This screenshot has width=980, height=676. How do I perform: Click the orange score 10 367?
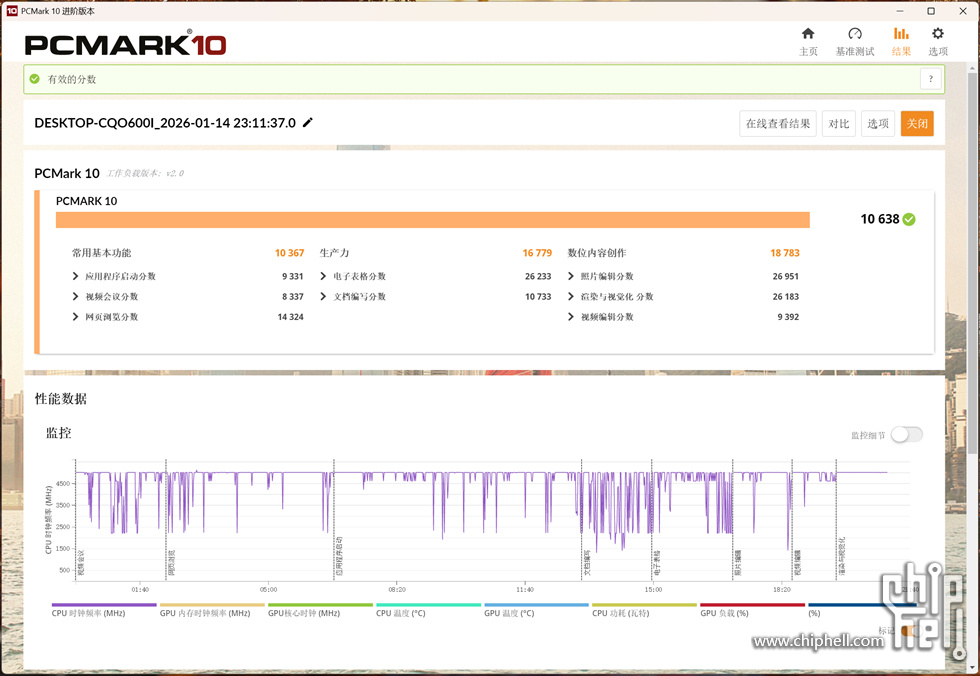point(289,253)
